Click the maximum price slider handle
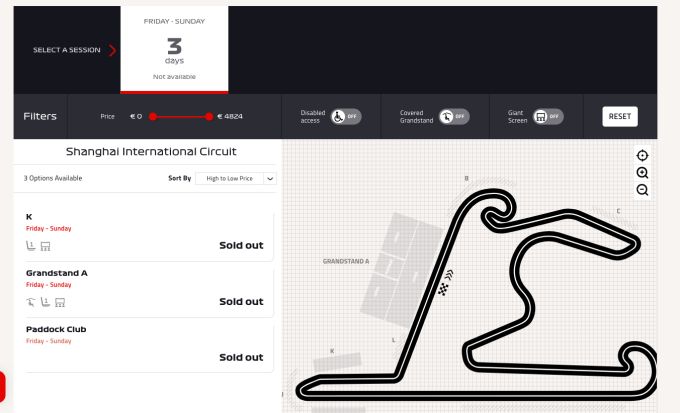 click(x=209, y=117)
